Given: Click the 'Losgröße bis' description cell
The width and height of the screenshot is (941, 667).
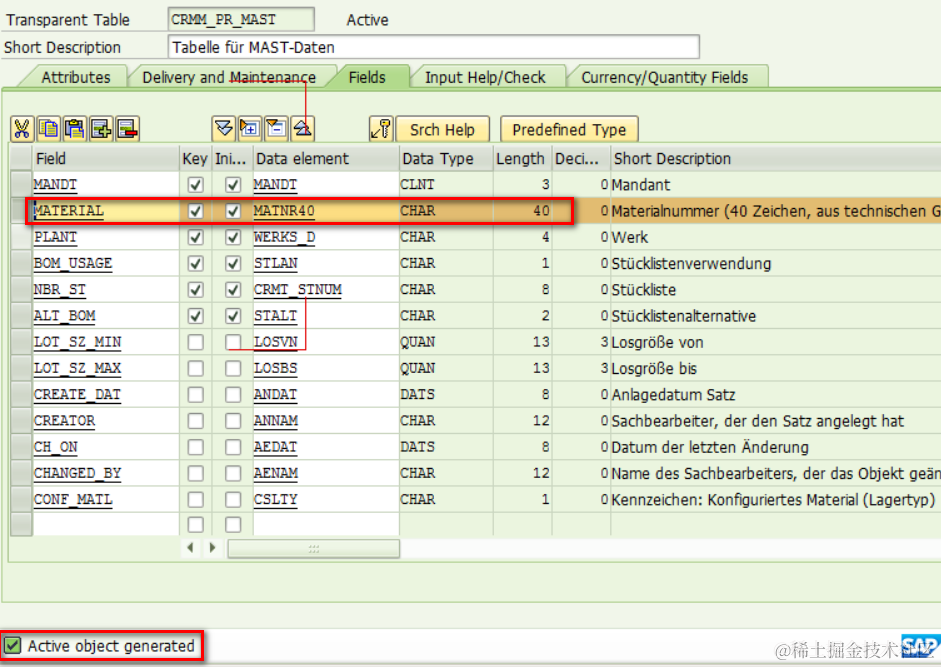Looking at the screenshot, I should pos(654,368).
